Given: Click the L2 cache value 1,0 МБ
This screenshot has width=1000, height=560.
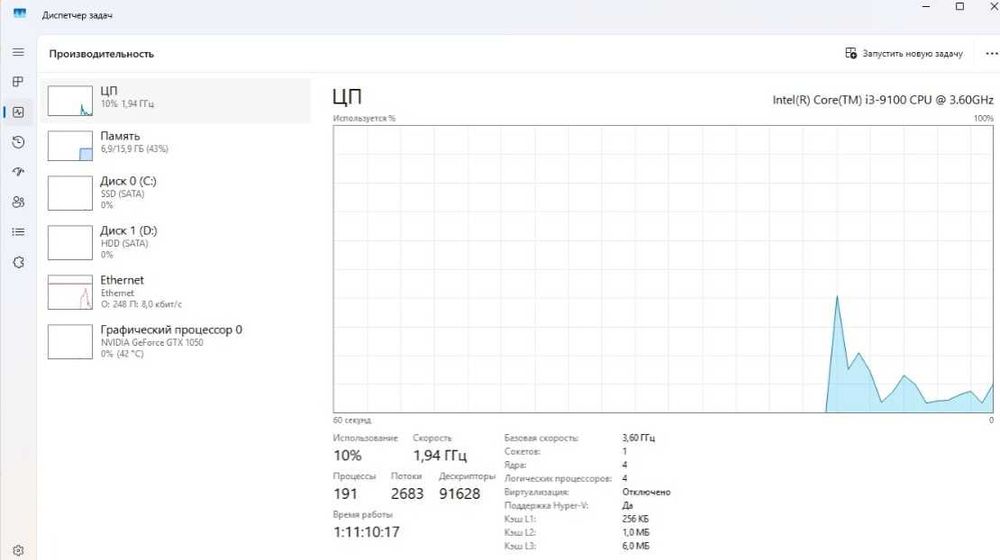Looking at the screenshot, I should (635, 532).
